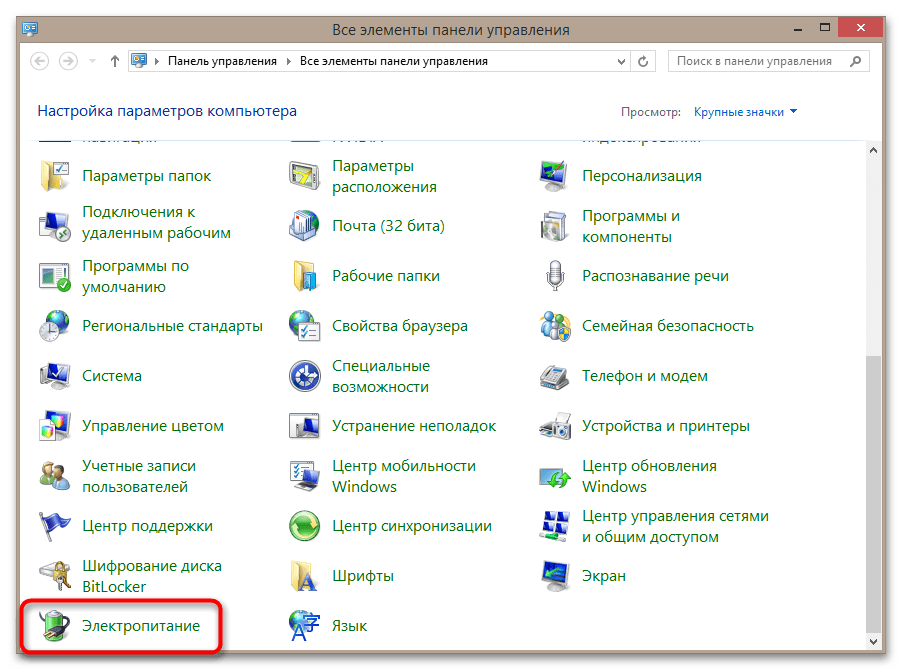The width and height of the screenshot is (902, 670).
Task: Open the Учетные записи пользователей icon
Action: 55,476
